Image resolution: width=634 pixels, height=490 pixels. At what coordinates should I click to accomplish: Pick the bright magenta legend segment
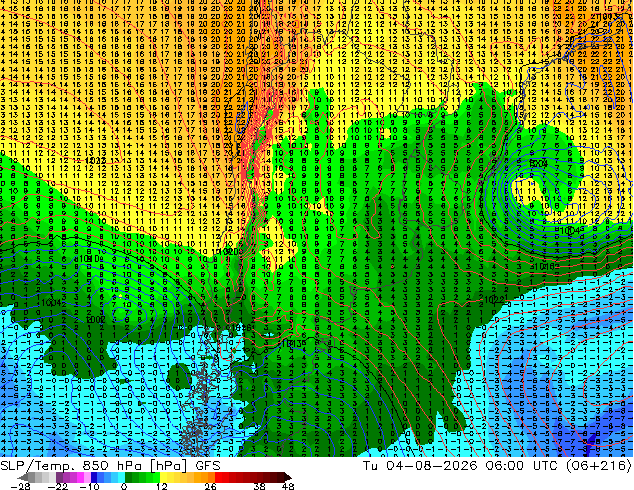(80, 477)
